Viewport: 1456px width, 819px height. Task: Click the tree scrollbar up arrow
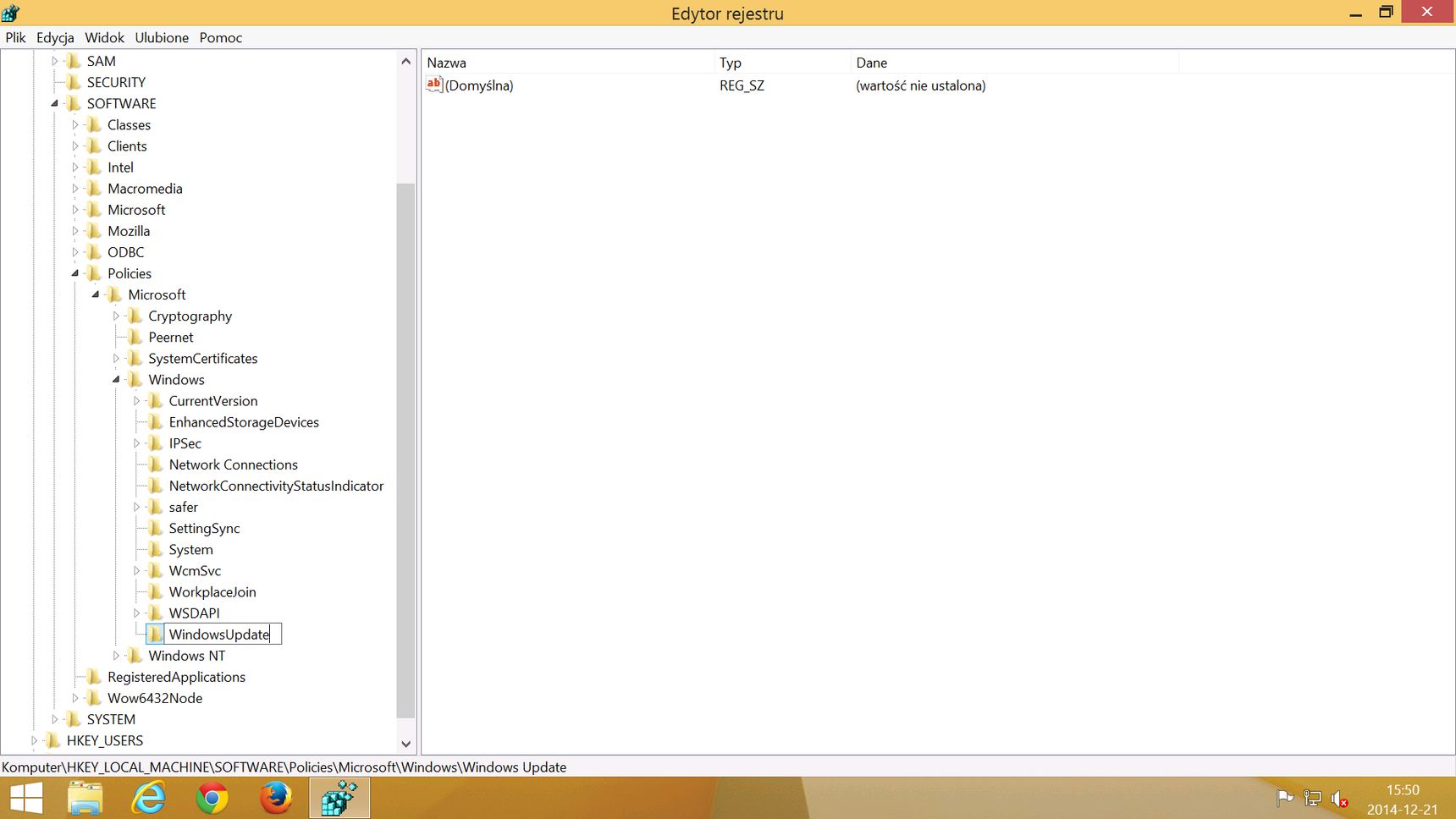pyautogui.click(x=405, y=61)
